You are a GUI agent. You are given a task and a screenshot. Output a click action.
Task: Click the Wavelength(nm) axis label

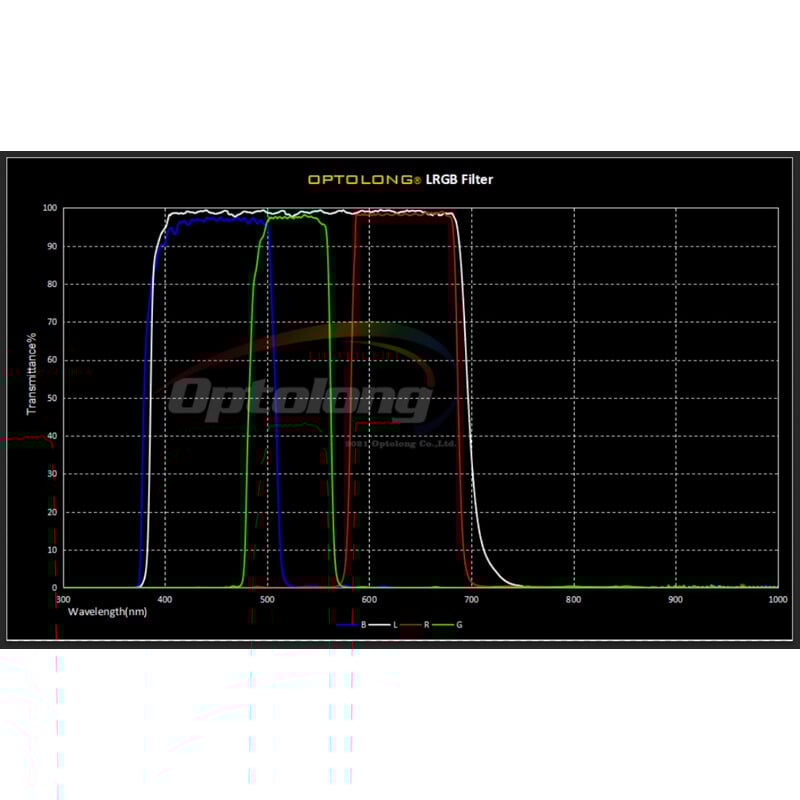coord(107,610)
